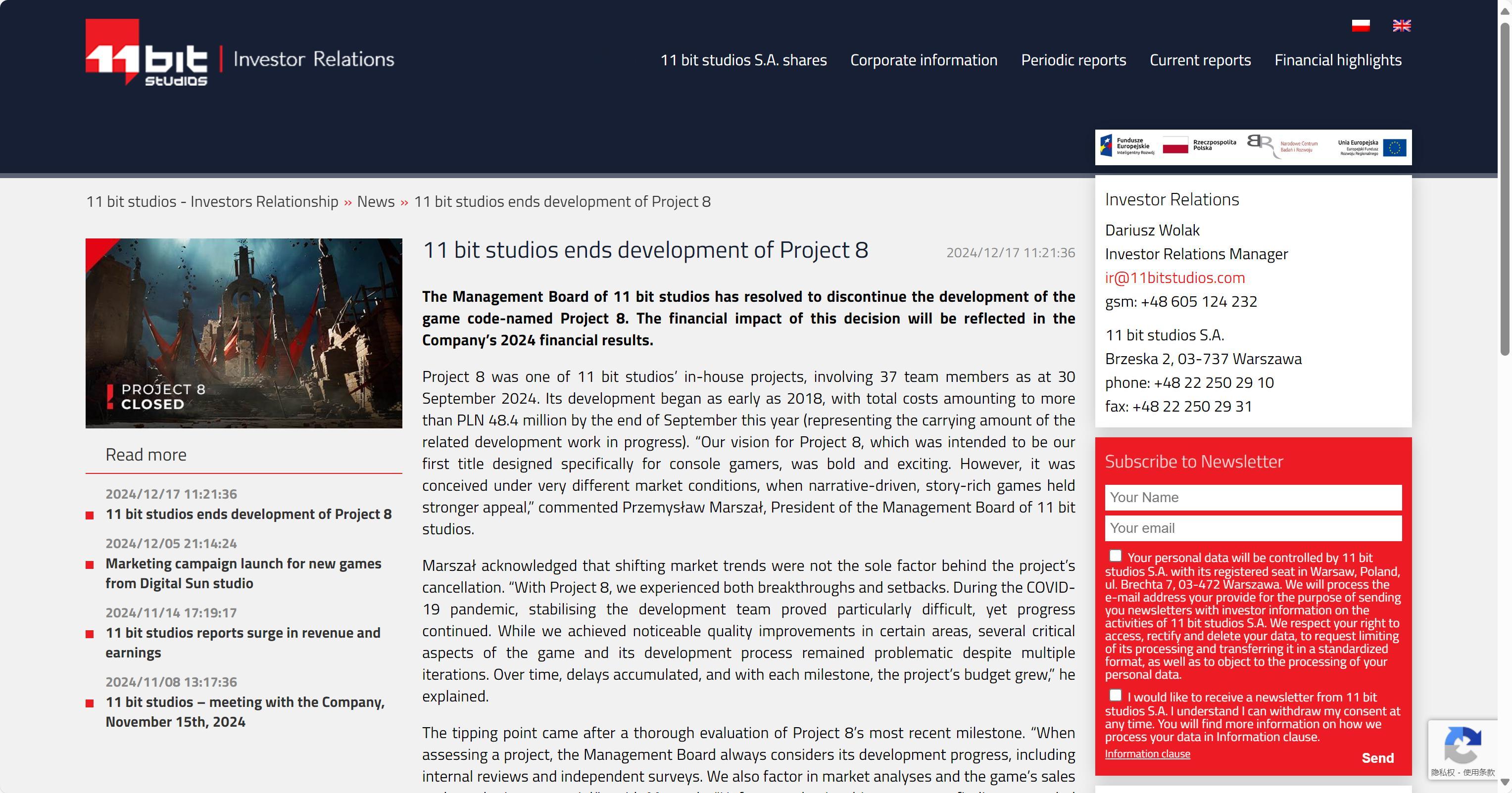Switch language with the UK flag icon
Screen dimensions: 1512x793
(x=1402, y=25)
